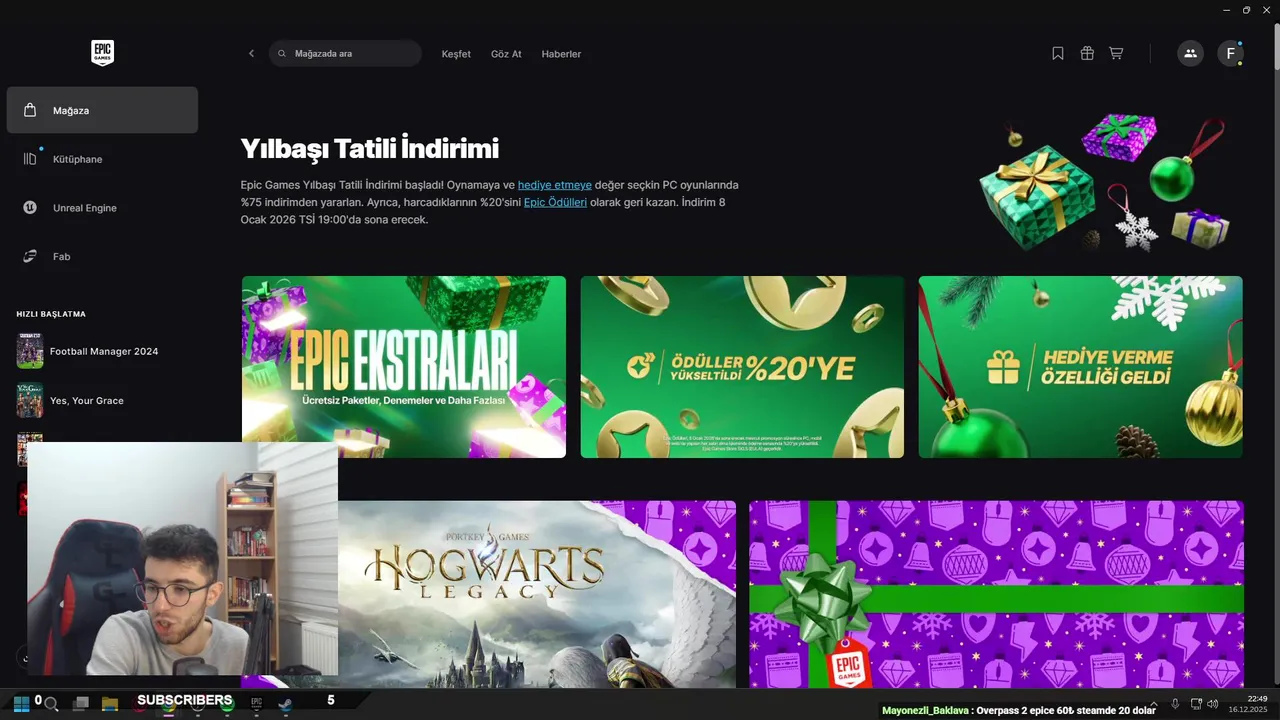This screenshot has width=1280, height=720.
Task: Open the Hogwarts Legacy game card
Action: [x=537, y=594]
